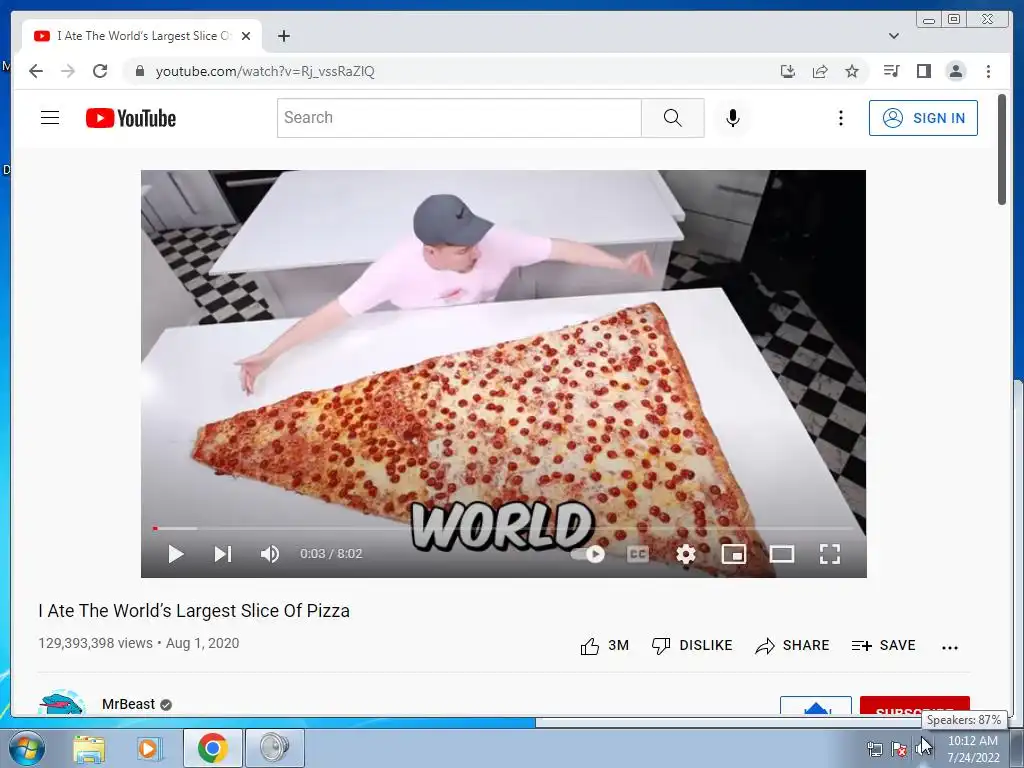Click the page vertical scrollbar

tap(1002, 149)
